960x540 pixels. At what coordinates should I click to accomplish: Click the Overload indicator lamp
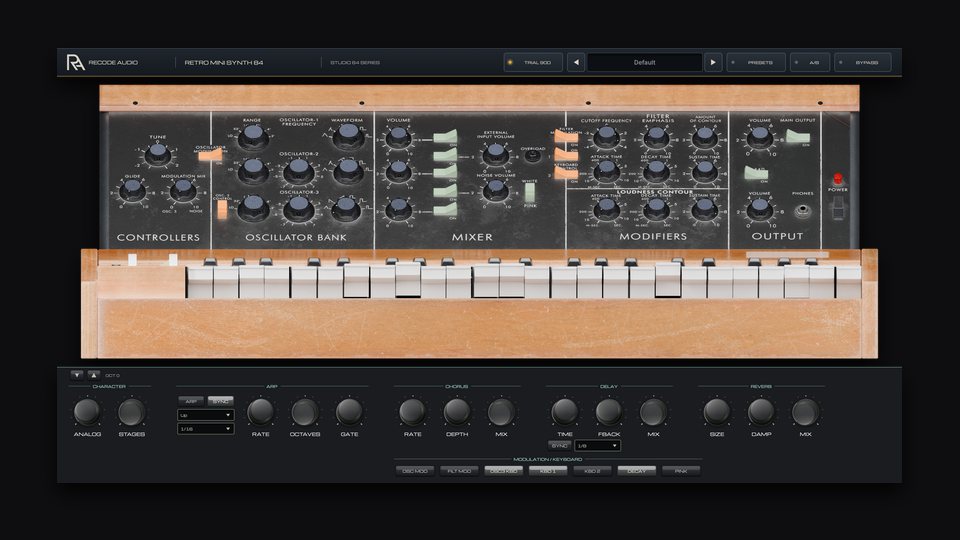click(533, 157)
